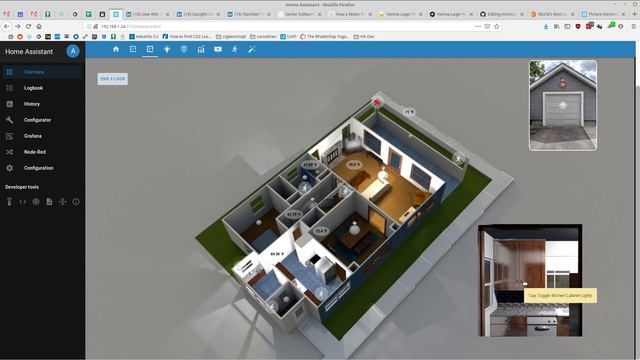This screenshot has height=360, width=640.
Task: Click the History chart icon
Action: 9,104
